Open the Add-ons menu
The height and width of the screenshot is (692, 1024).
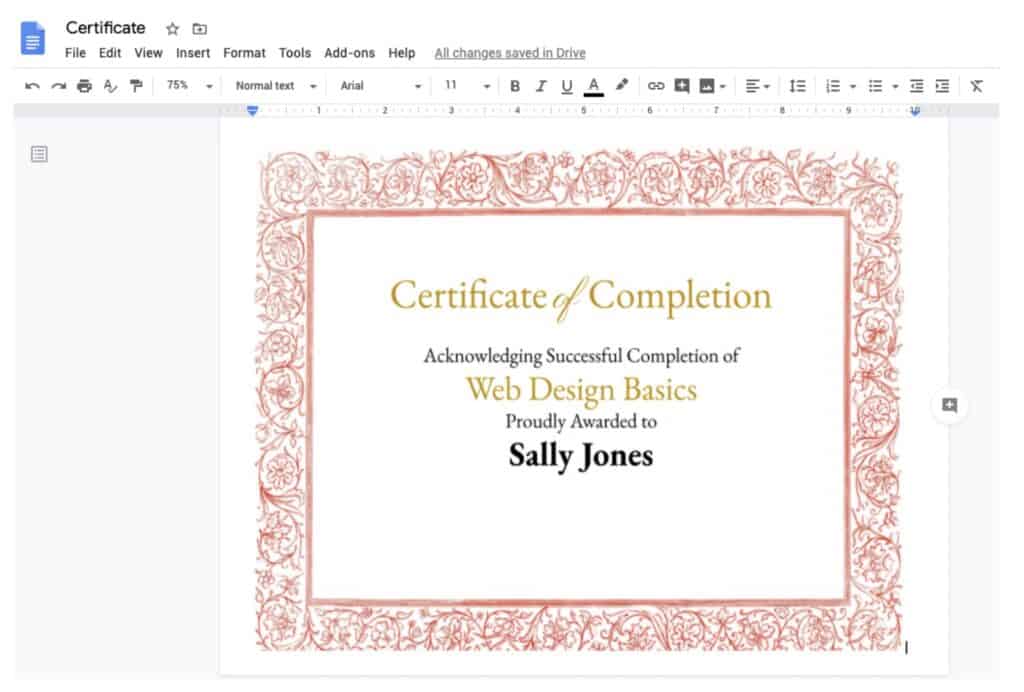(x=349, y=53)
